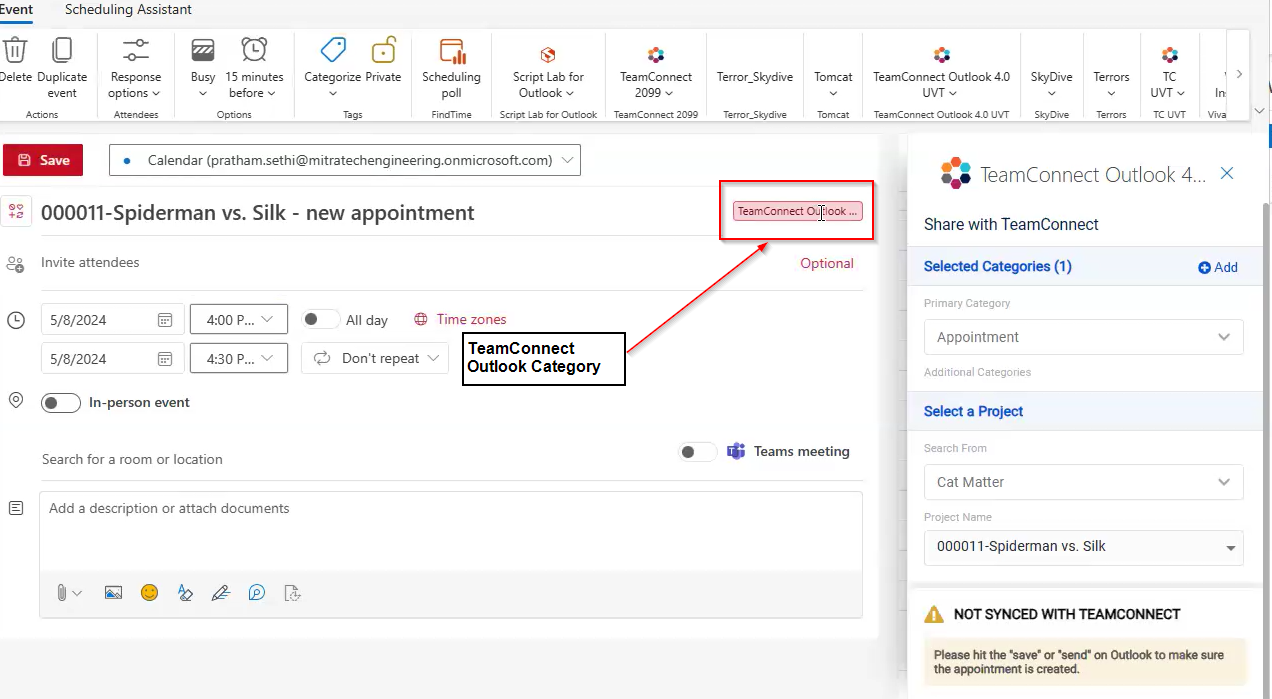Click the Duplicate event icon
Viewport: 1272px width, 699px height.
(x=62, y=49)
